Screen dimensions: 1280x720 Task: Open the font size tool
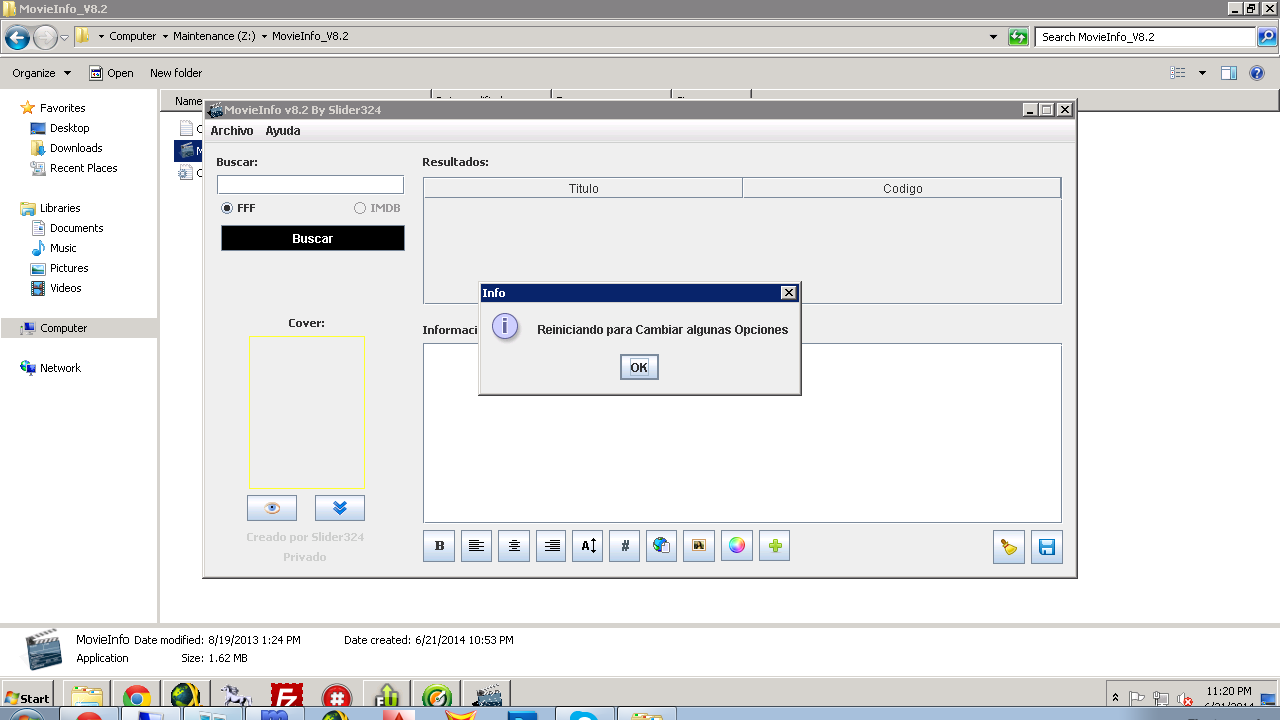click(588, 546)
